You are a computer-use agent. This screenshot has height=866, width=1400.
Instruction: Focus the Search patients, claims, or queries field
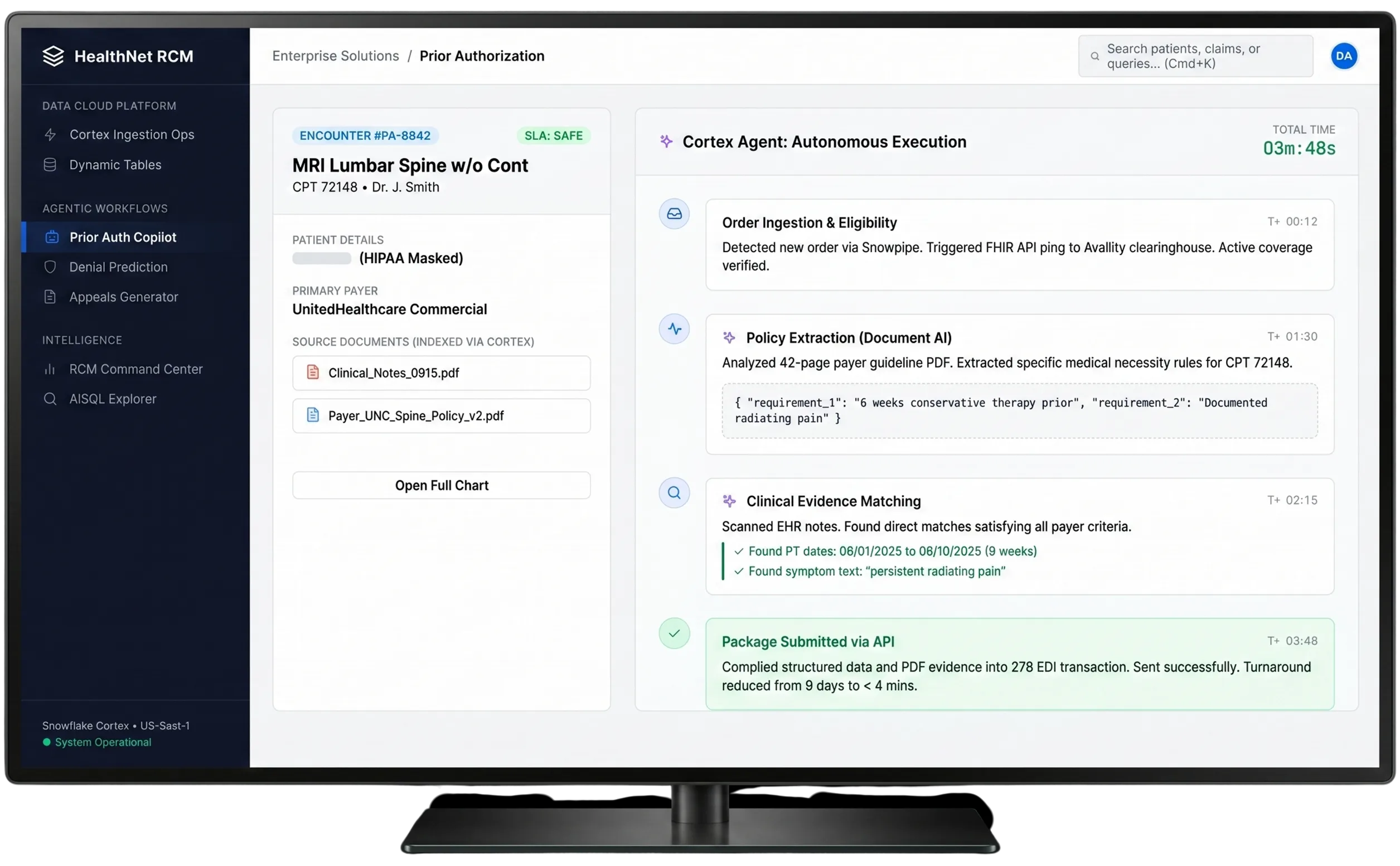1195,56
